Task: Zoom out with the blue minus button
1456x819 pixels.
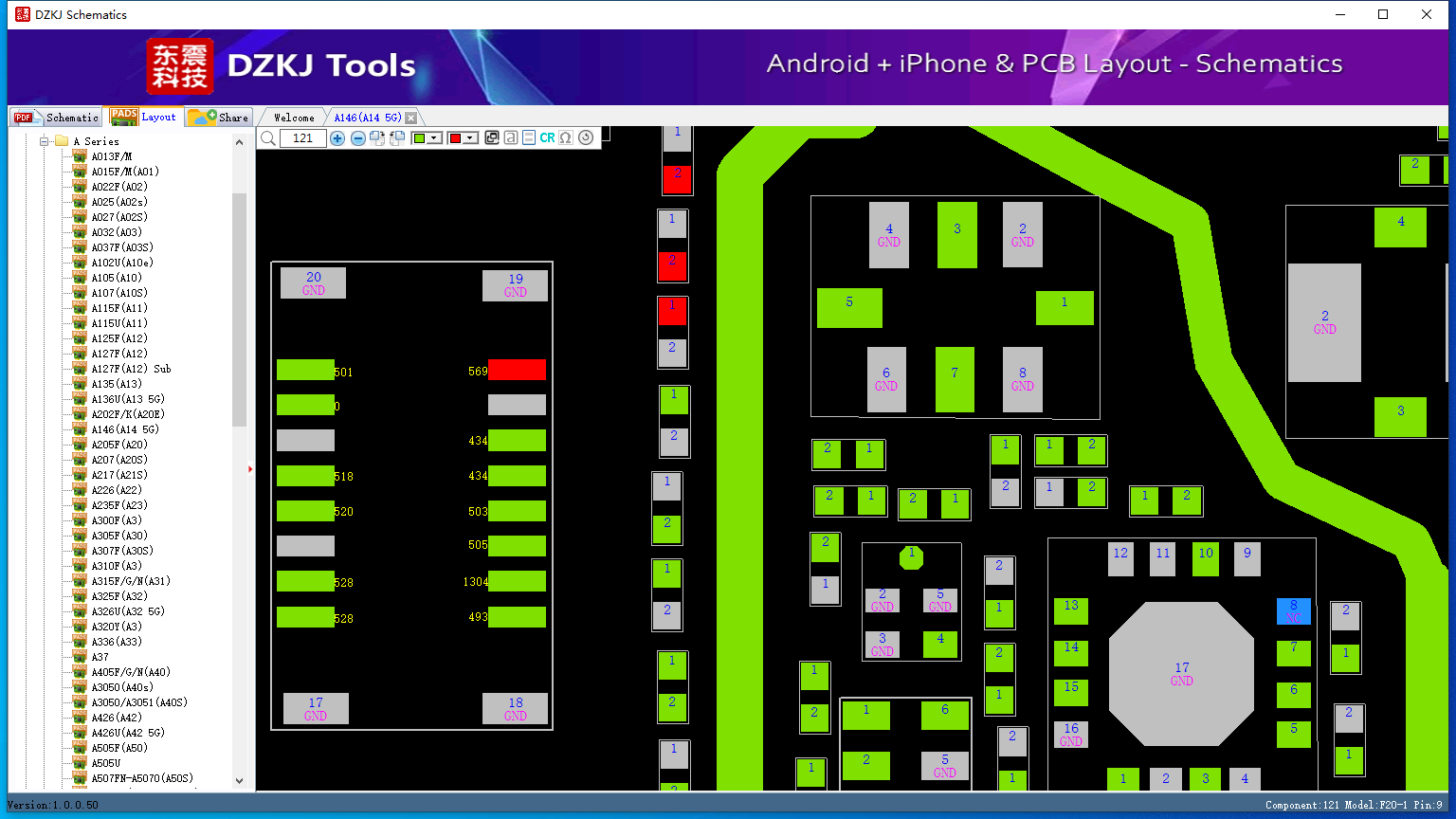Action: (x=358, y=138)
